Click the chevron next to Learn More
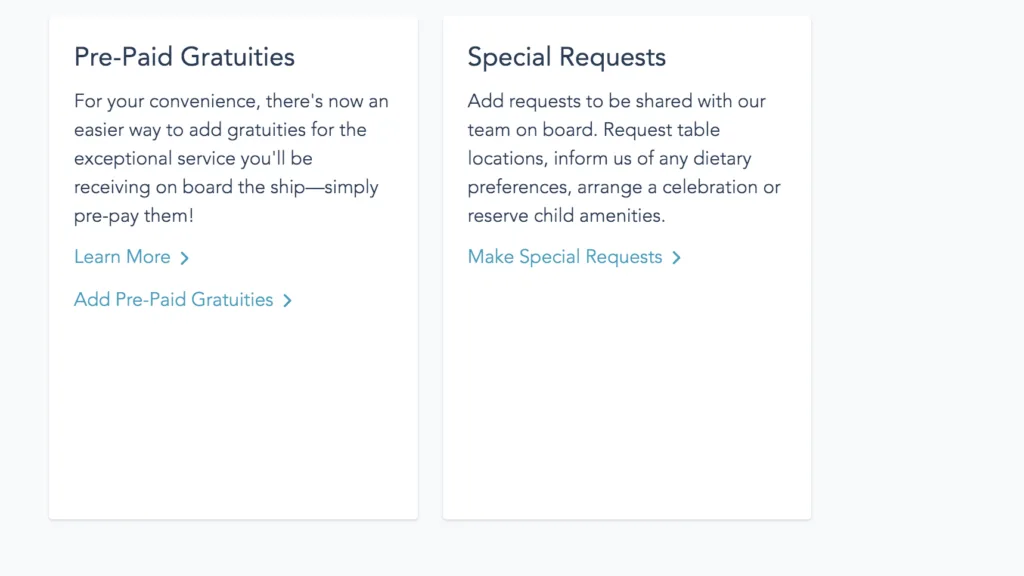 184,258
